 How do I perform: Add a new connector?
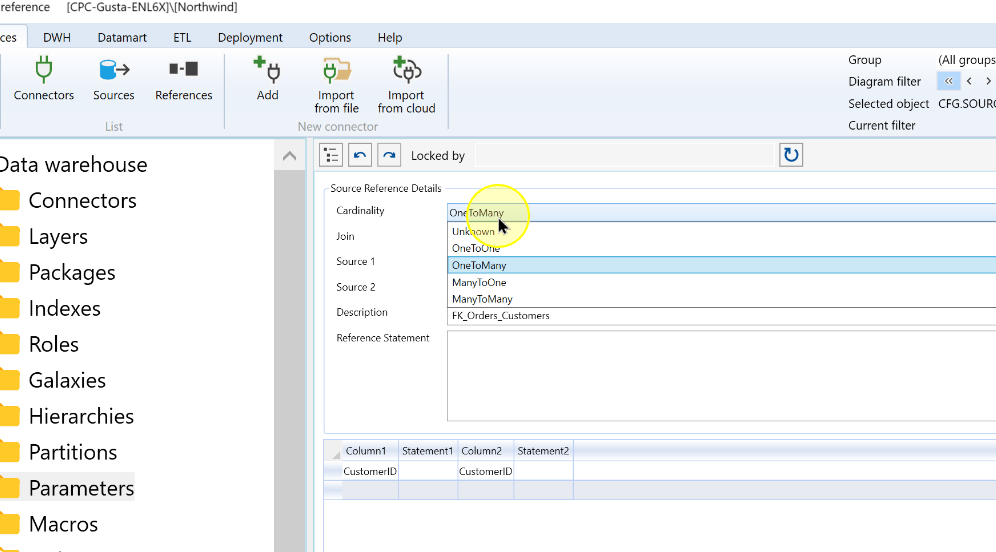point(267,79)
